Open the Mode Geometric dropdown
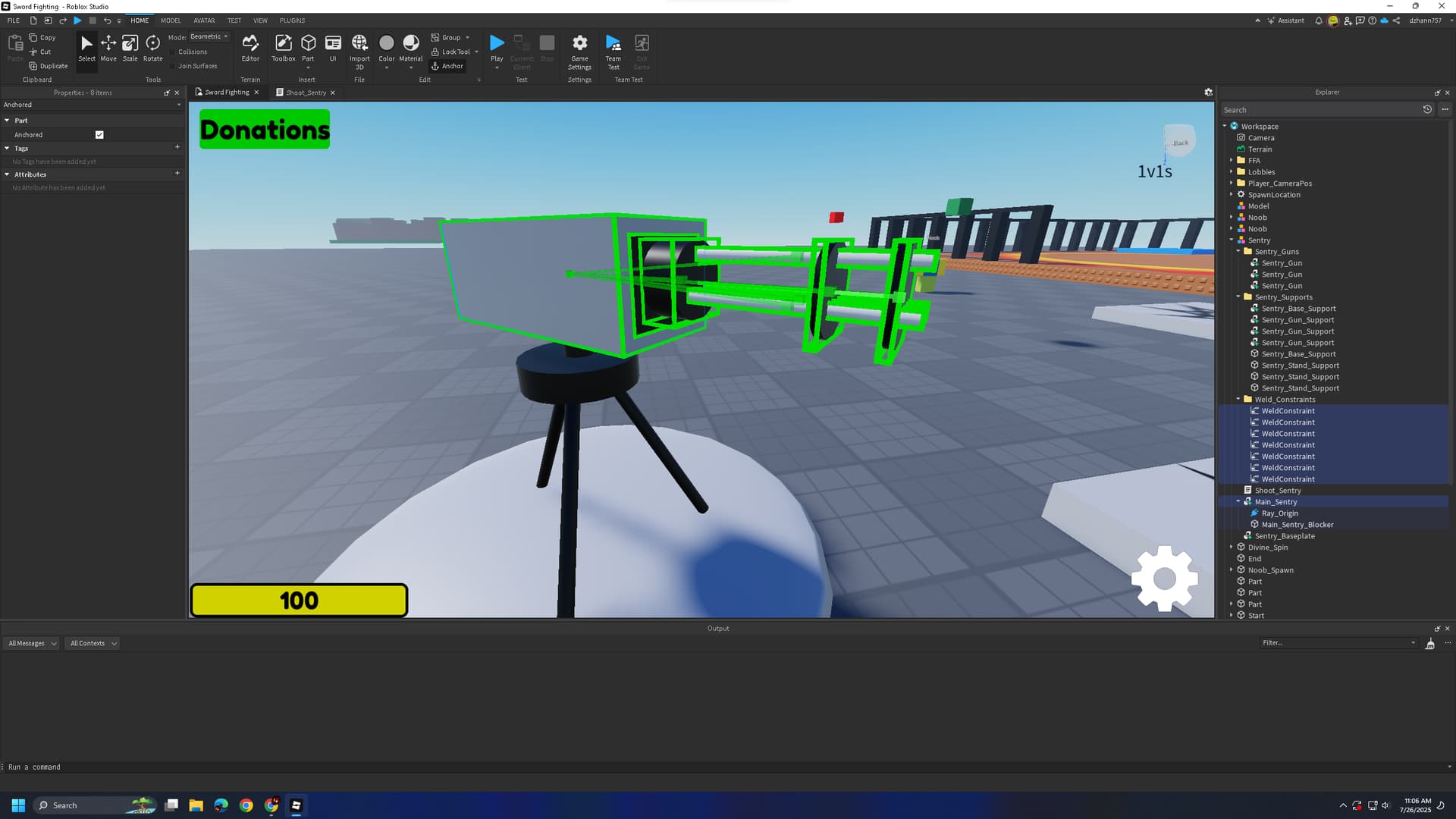Viewport: 1456px width, 819px height. 209,36
